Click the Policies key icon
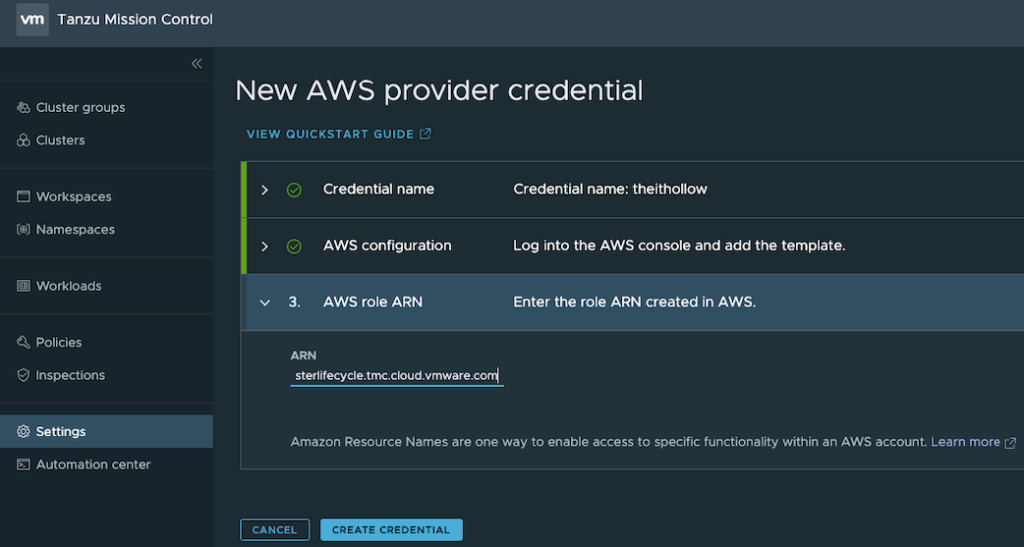 (x=24, y=343)
